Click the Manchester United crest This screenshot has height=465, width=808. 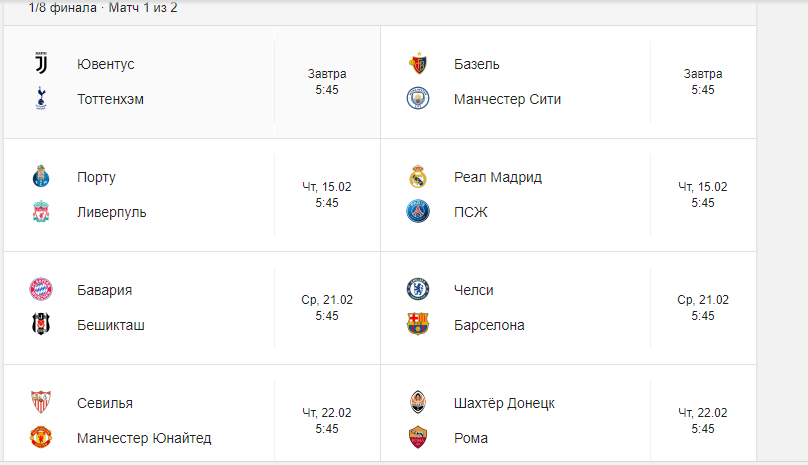tap(41, 438)
